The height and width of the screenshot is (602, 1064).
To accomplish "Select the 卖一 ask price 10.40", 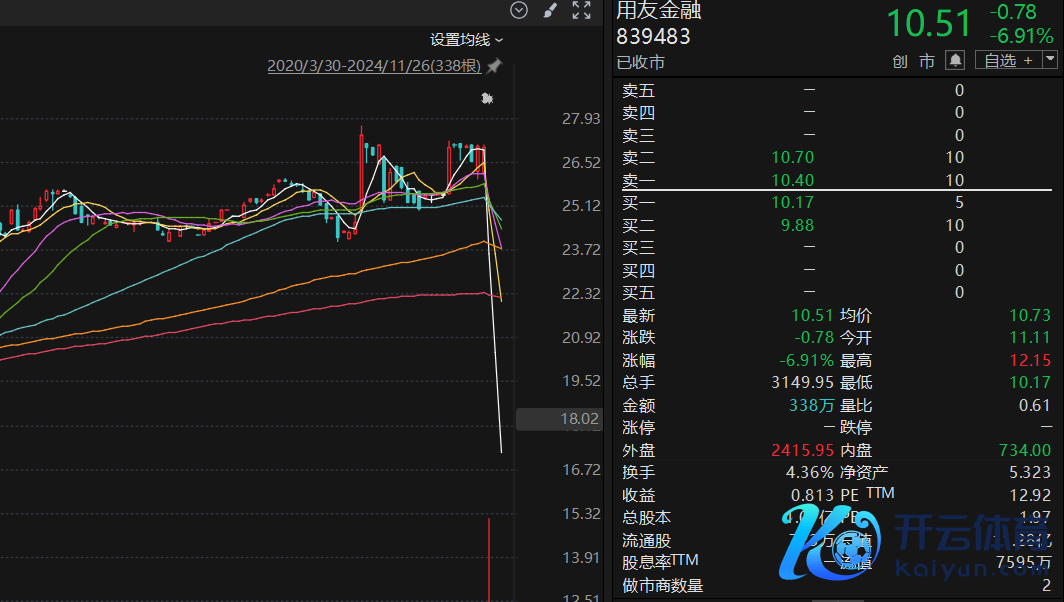I will coord(793,181).
